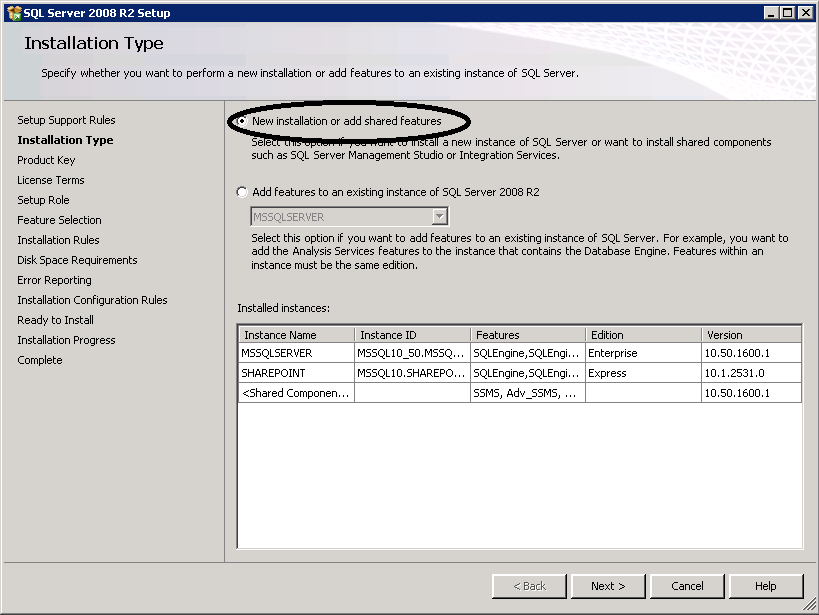Viewport: 819px width, 615px height.
Task: Click the window resize grip corner
Action: (x=809, y=605)
